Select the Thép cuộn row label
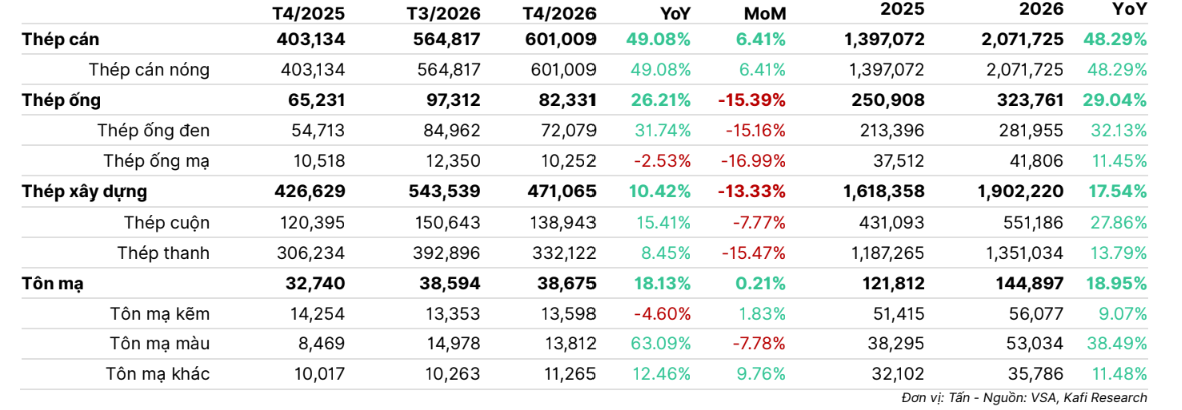This screenshot has height=410, width=1182. tap(168, 222)
